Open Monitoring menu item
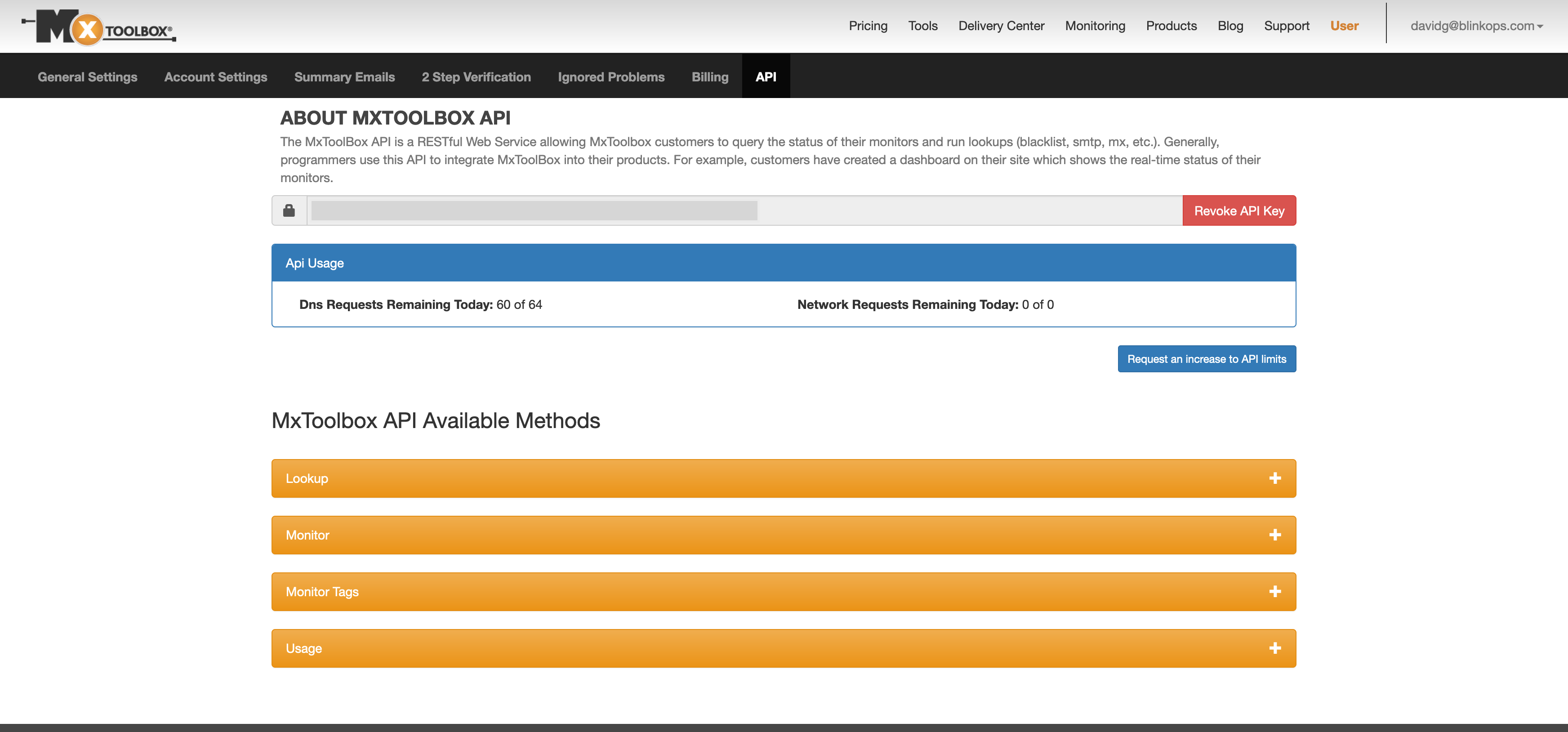The width and height of the screenshot is (1568, 732). coord(1095,26)
